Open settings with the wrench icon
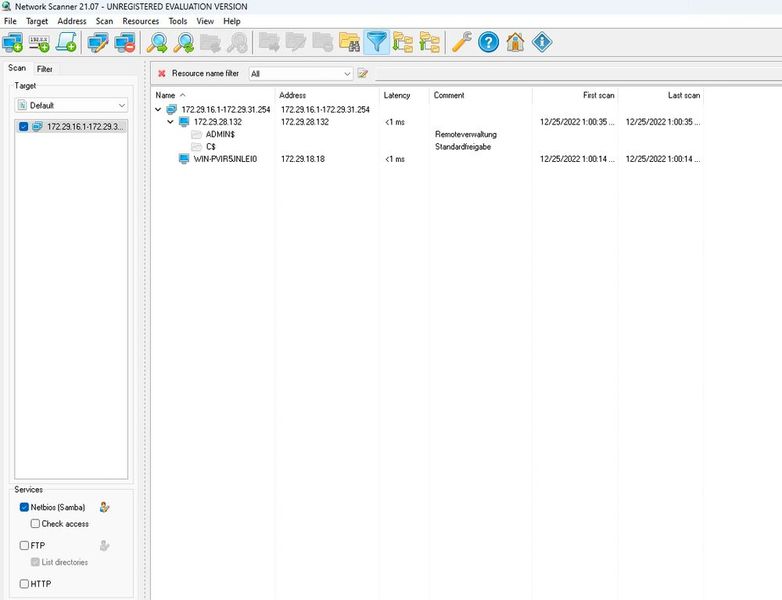782x600 pixels. (x=462, y=42)
